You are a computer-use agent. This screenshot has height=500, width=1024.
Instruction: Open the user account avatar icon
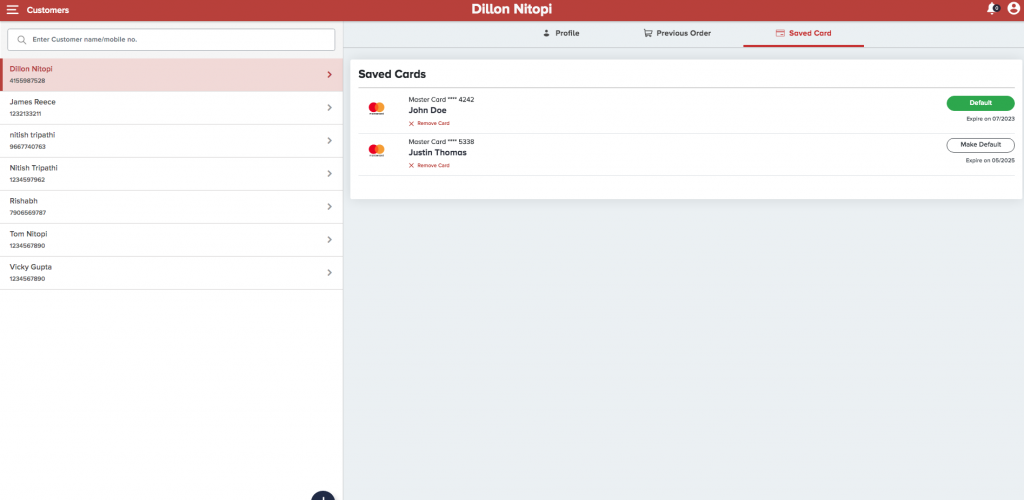(1013, 9)
